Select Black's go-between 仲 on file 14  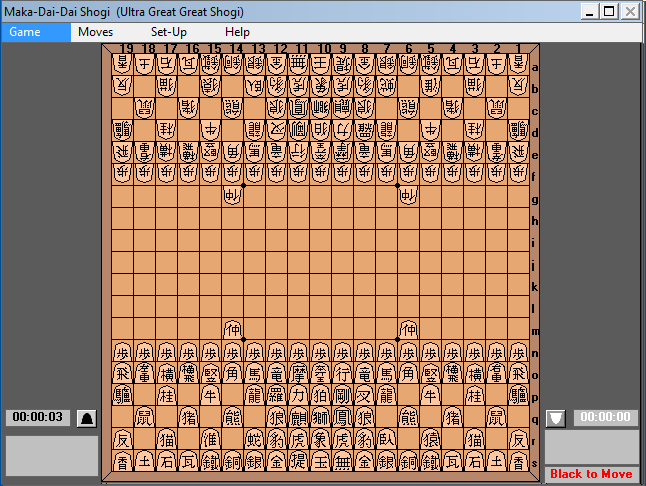pos(233,329)
